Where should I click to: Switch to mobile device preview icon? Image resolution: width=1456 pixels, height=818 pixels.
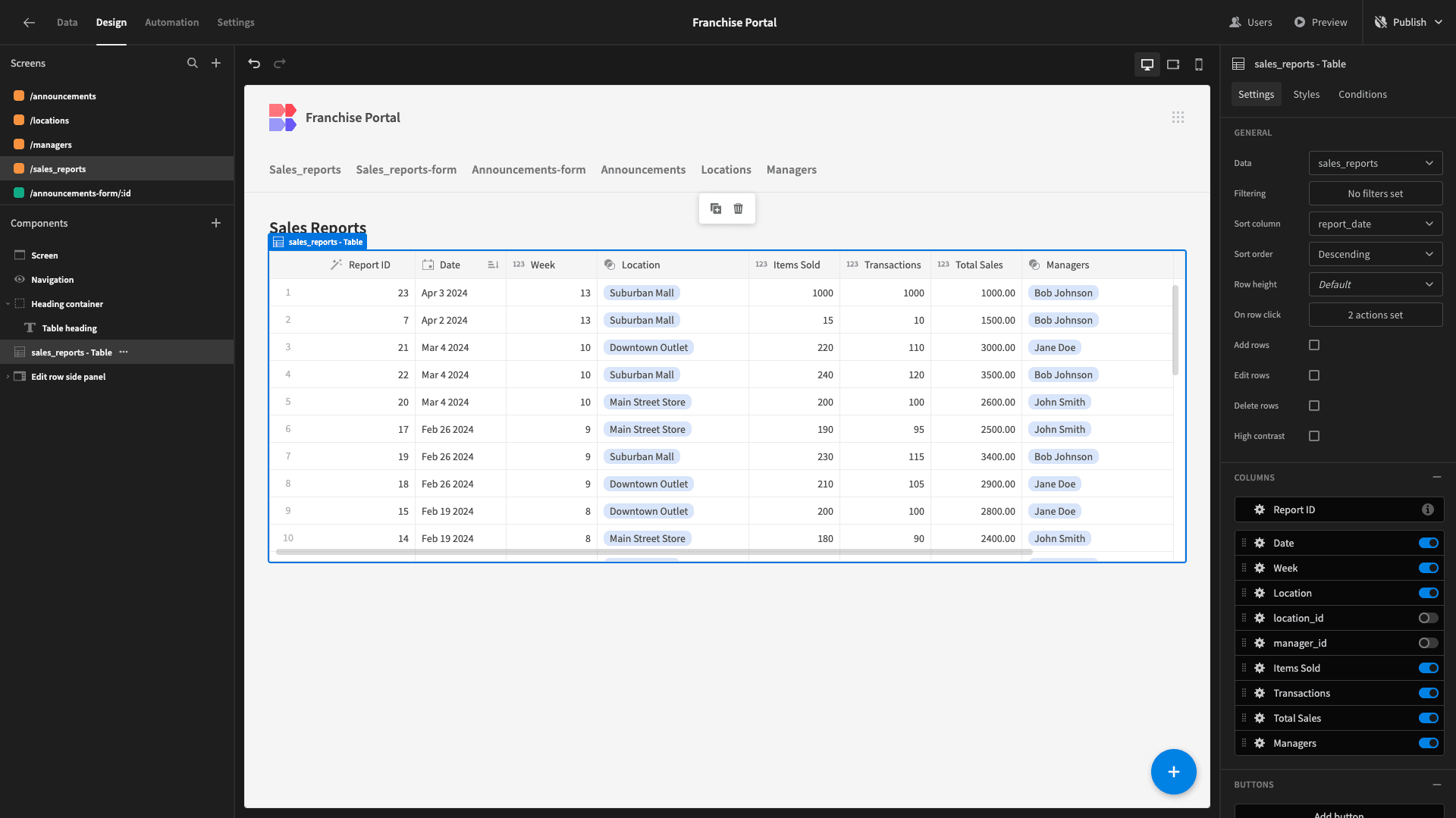(1198, 64)
